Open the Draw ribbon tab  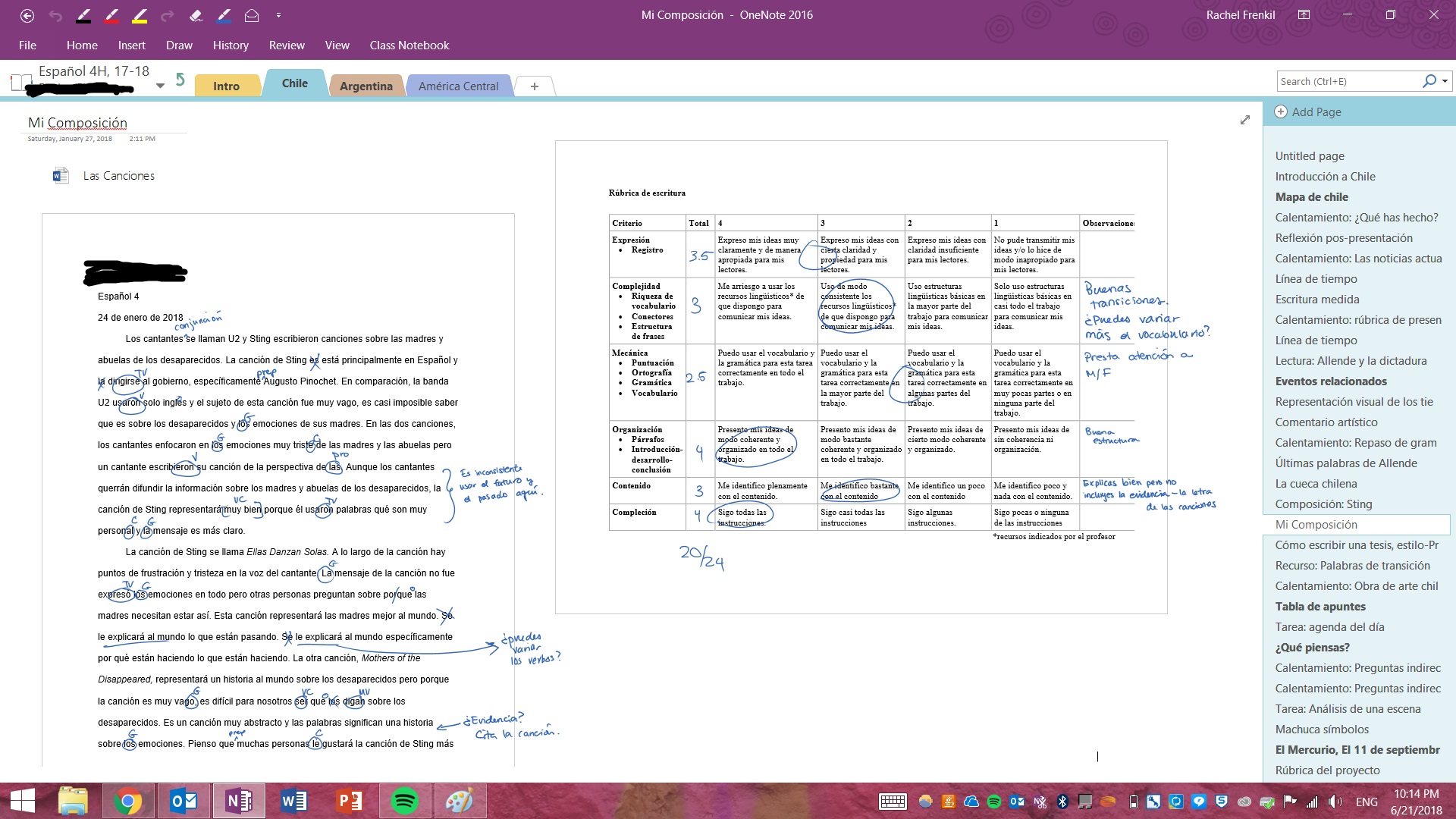tap(179, 45)
